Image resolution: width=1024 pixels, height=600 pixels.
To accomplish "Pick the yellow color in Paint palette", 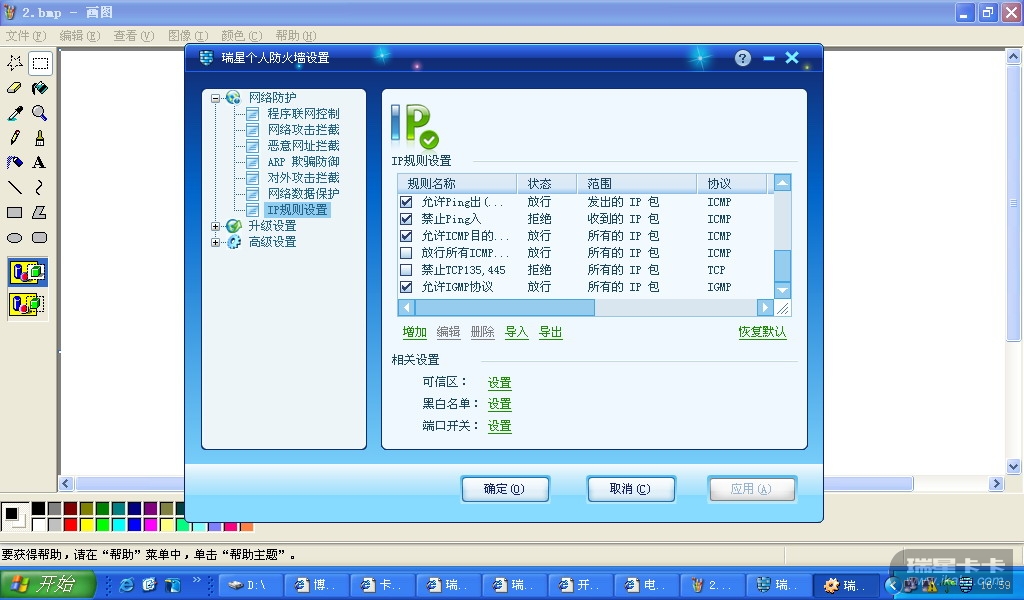I will [x=87, y=524].
